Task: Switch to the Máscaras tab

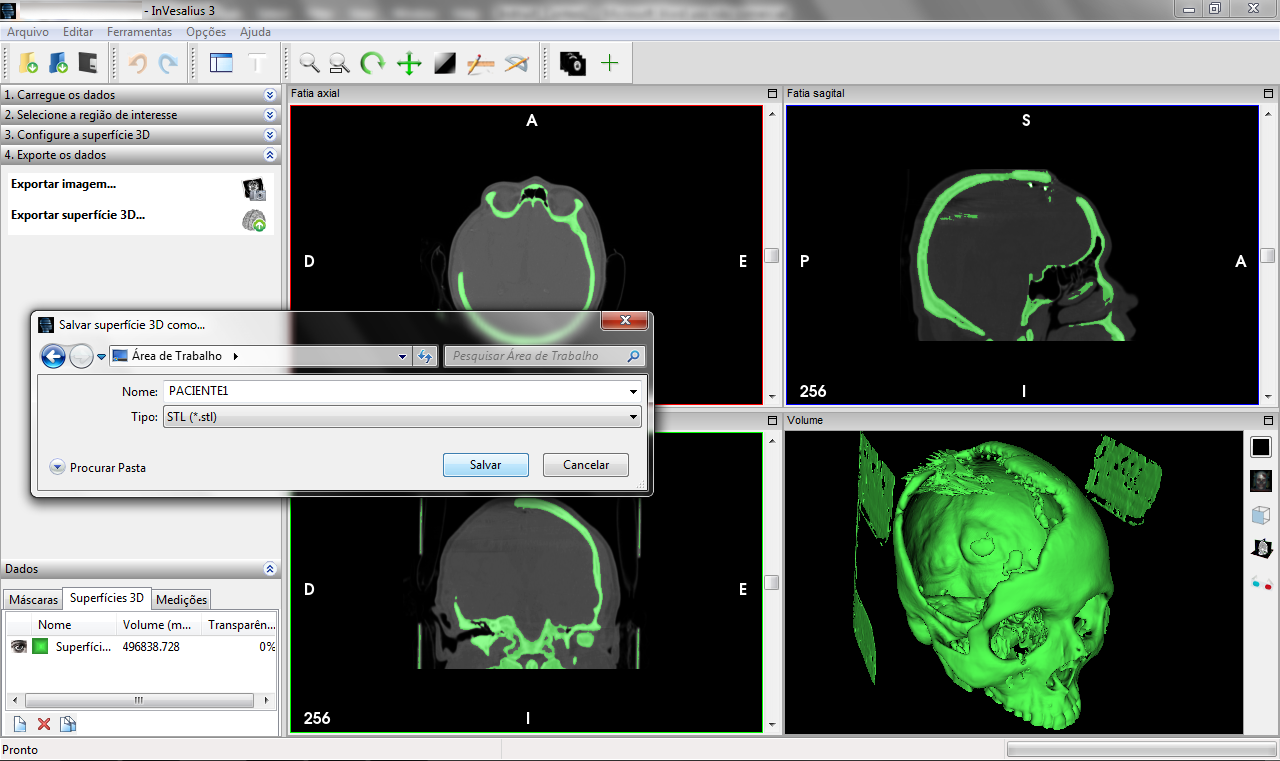Action: (33, 600)
